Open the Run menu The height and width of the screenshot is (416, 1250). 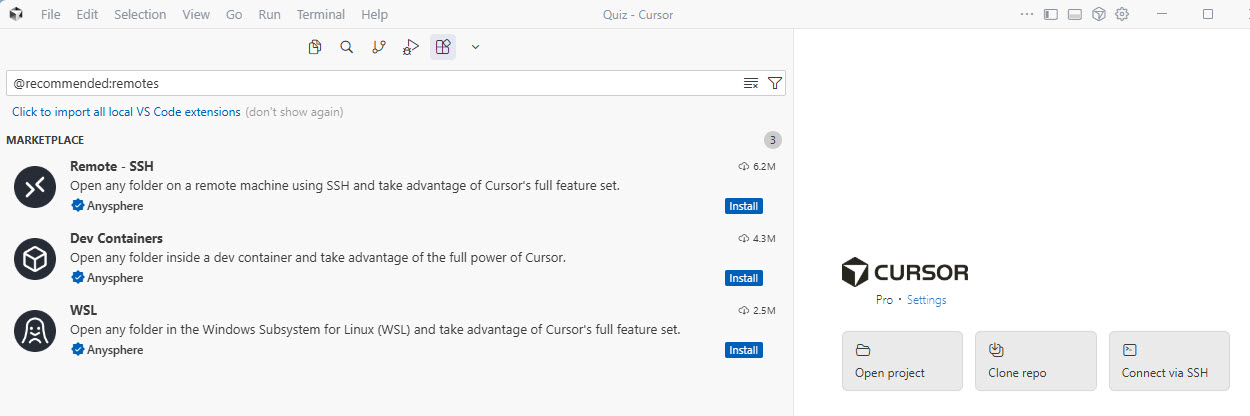269,15
